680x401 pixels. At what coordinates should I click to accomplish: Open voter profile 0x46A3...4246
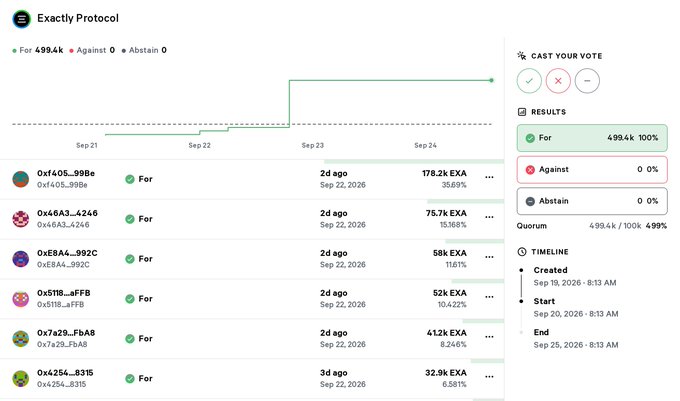(x=67, y=213)
